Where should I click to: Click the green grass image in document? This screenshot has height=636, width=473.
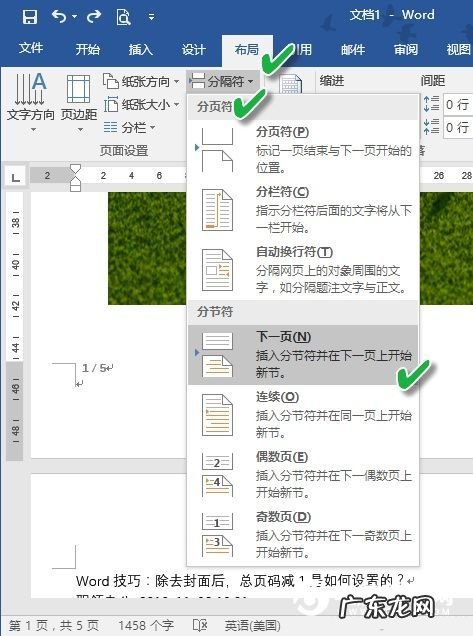pyautogui.click(x=147, y=248)
